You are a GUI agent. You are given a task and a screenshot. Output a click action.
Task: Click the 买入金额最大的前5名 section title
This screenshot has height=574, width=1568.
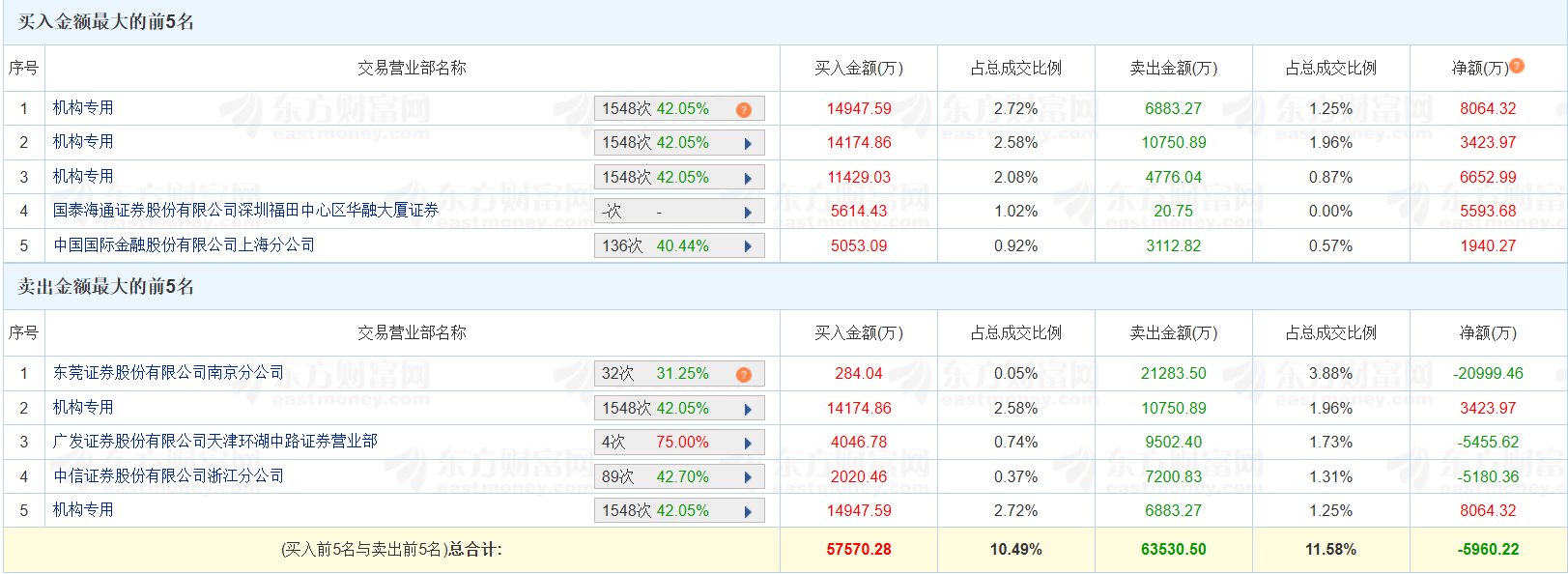(x=105, y=21)
